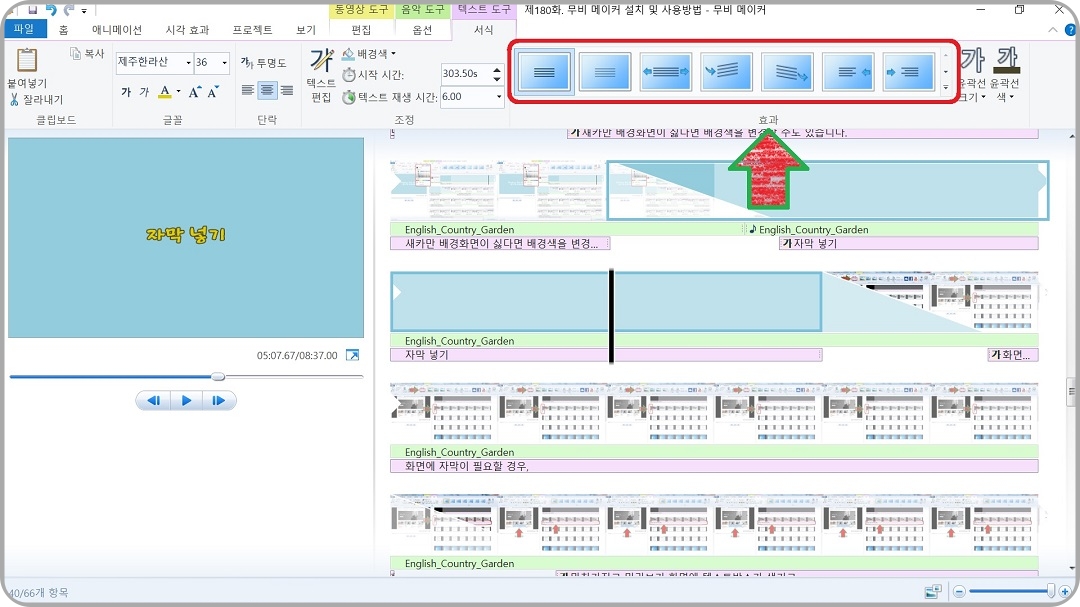
Task: Collapse the ribbon with the chevron icon
Action: point(1052,30)
